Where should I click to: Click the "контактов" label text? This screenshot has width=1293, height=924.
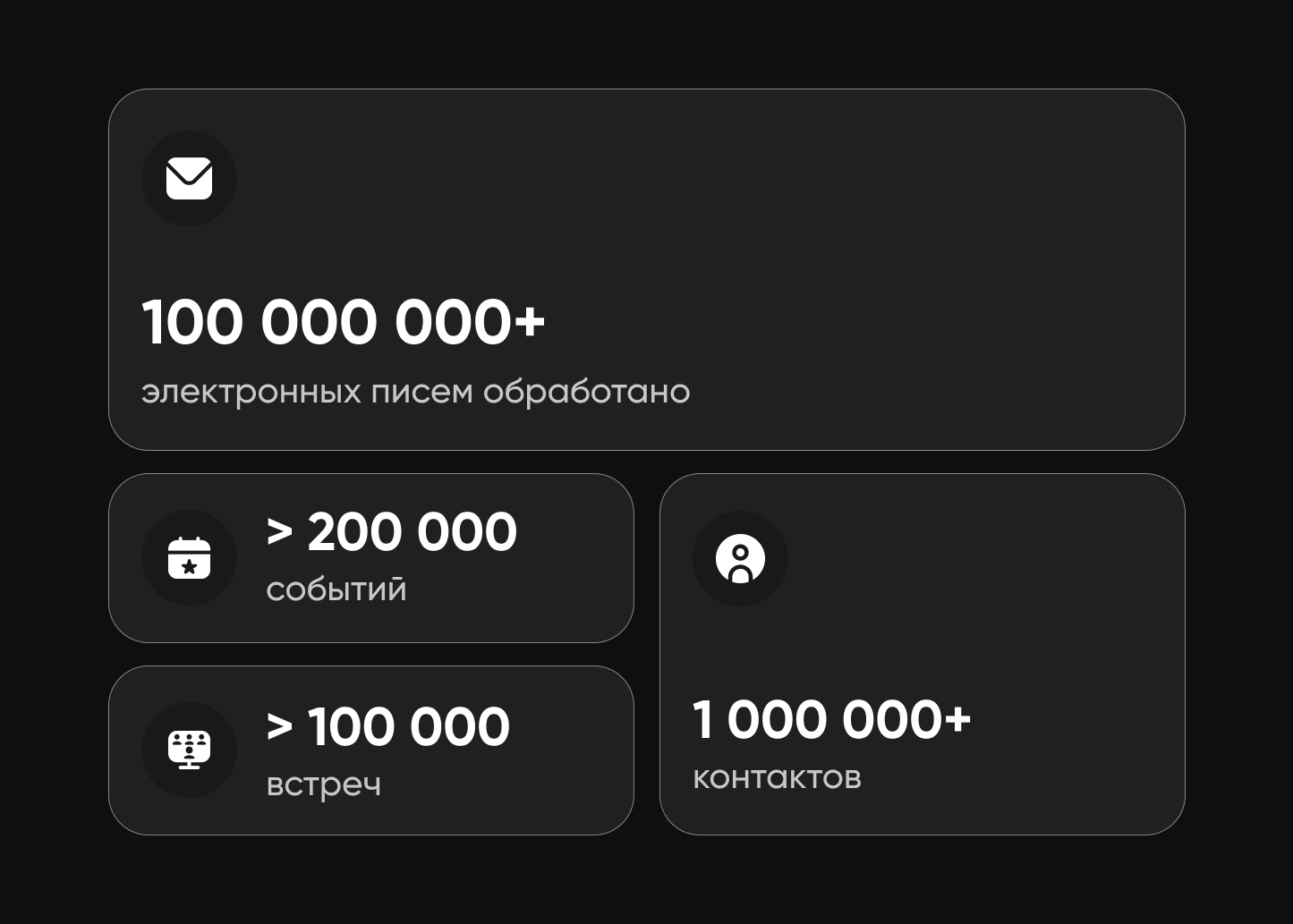click(777, 777)
